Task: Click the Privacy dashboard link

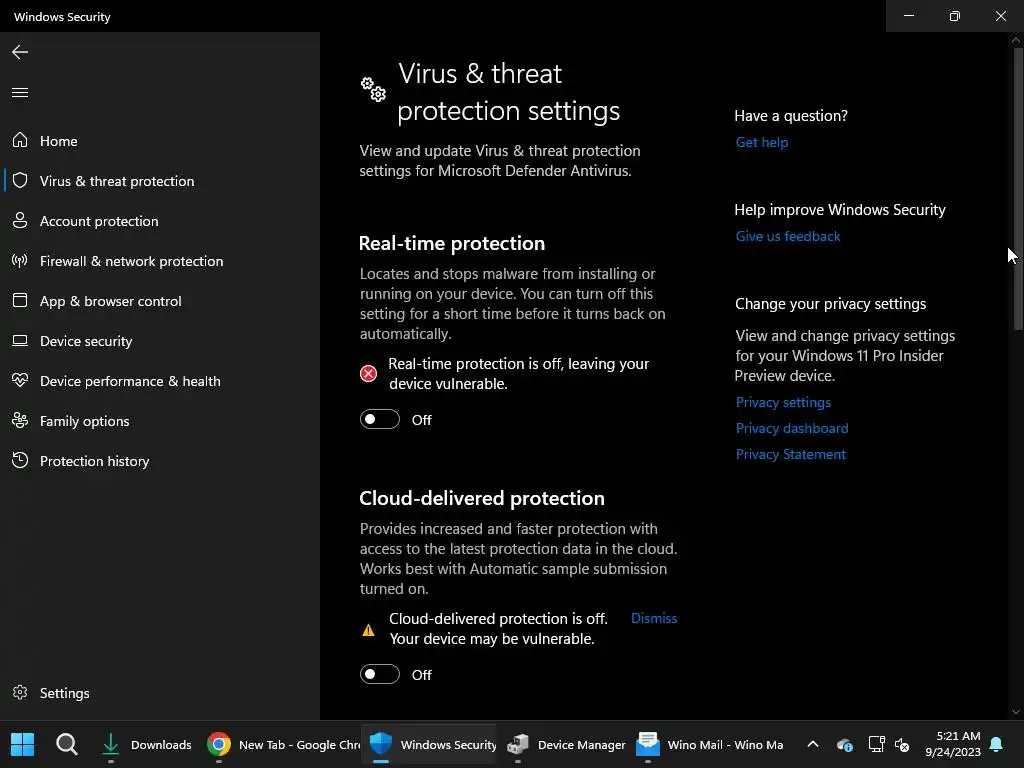Action: [x=792, y=428]
